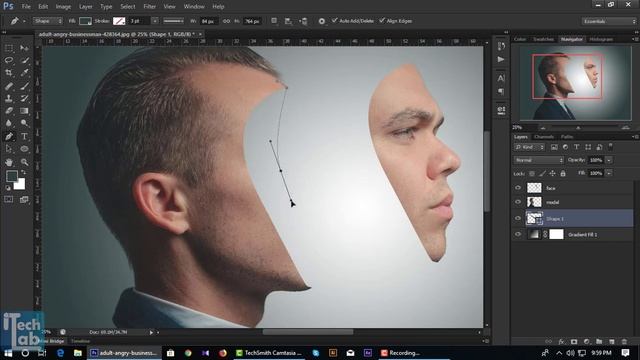
Task: Select the Lasso tool
Action: point(9,60)
